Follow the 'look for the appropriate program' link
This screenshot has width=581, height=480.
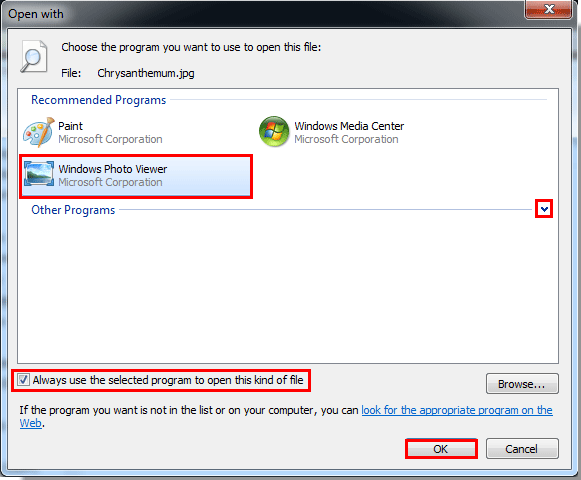(x=456, y=410)
